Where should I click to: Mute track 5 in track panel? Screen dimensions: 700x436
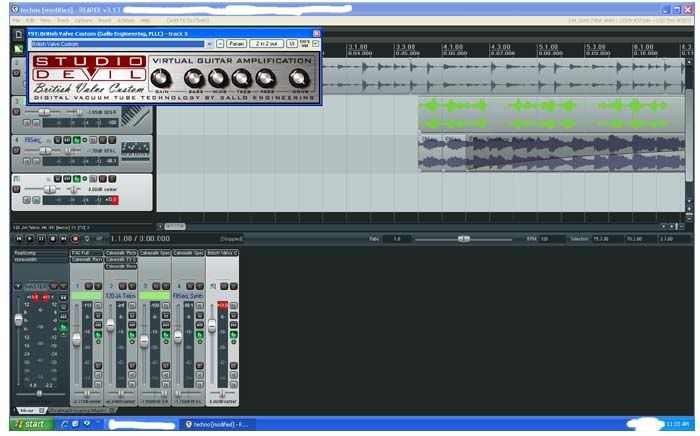tap(103, 179)
